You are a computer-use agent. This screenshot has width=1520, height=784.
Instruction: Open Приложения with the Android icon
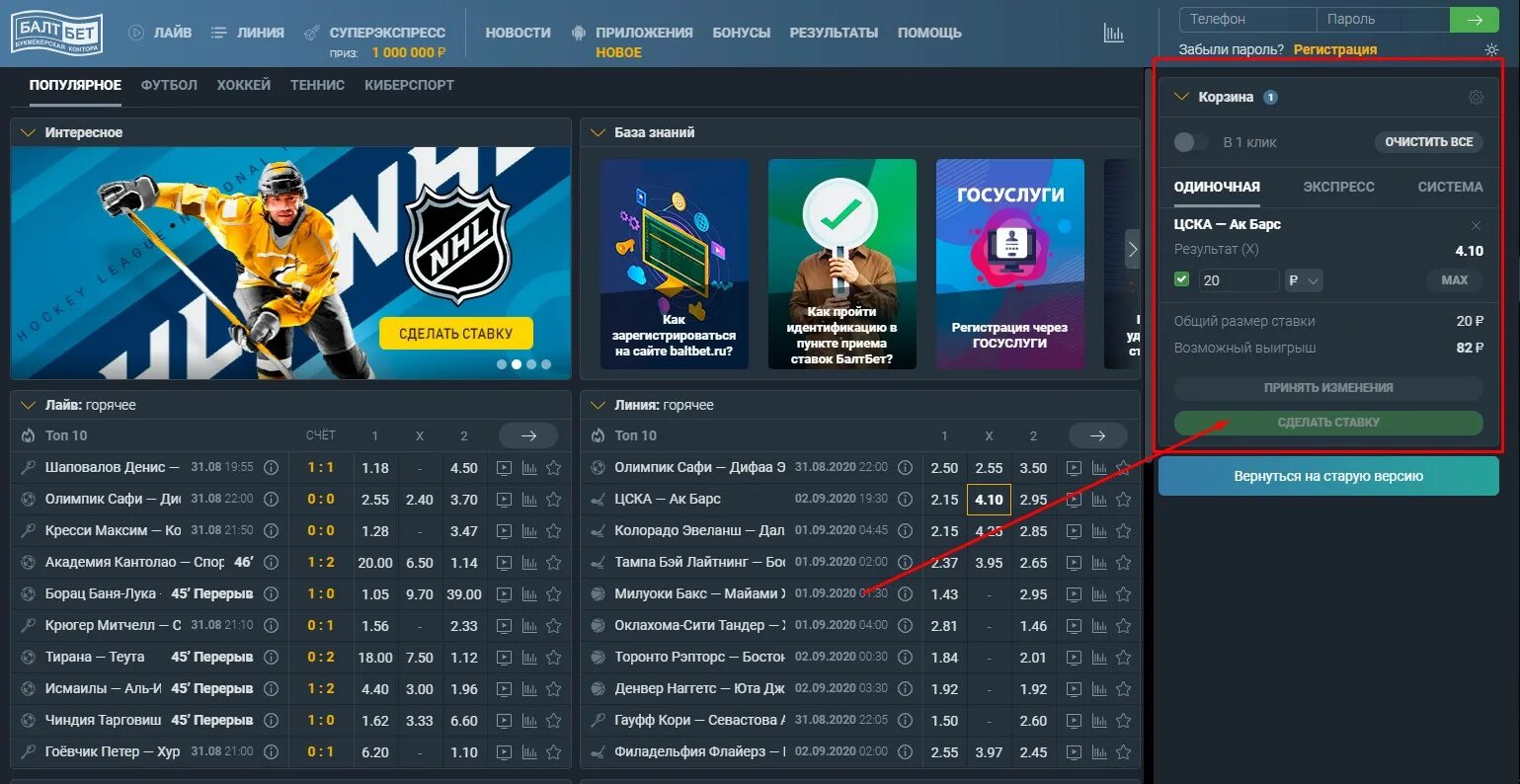579,33
